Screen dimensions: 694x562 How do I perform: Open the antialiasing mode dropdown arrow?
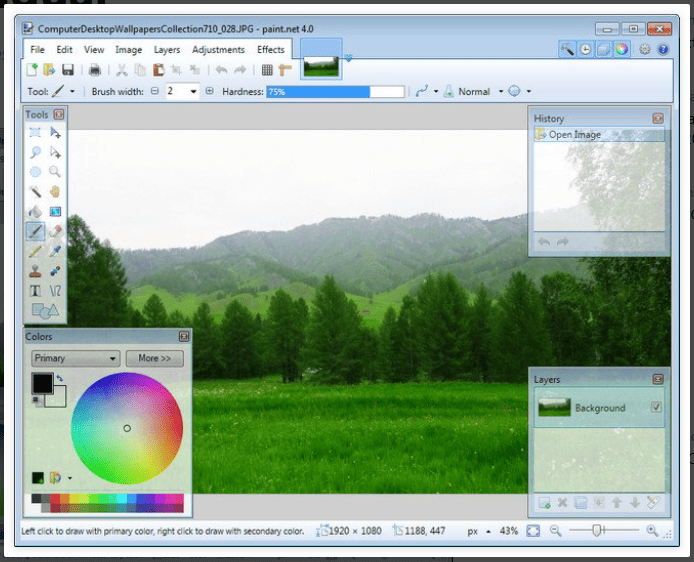pyautogui.click(x=528, y=92)
